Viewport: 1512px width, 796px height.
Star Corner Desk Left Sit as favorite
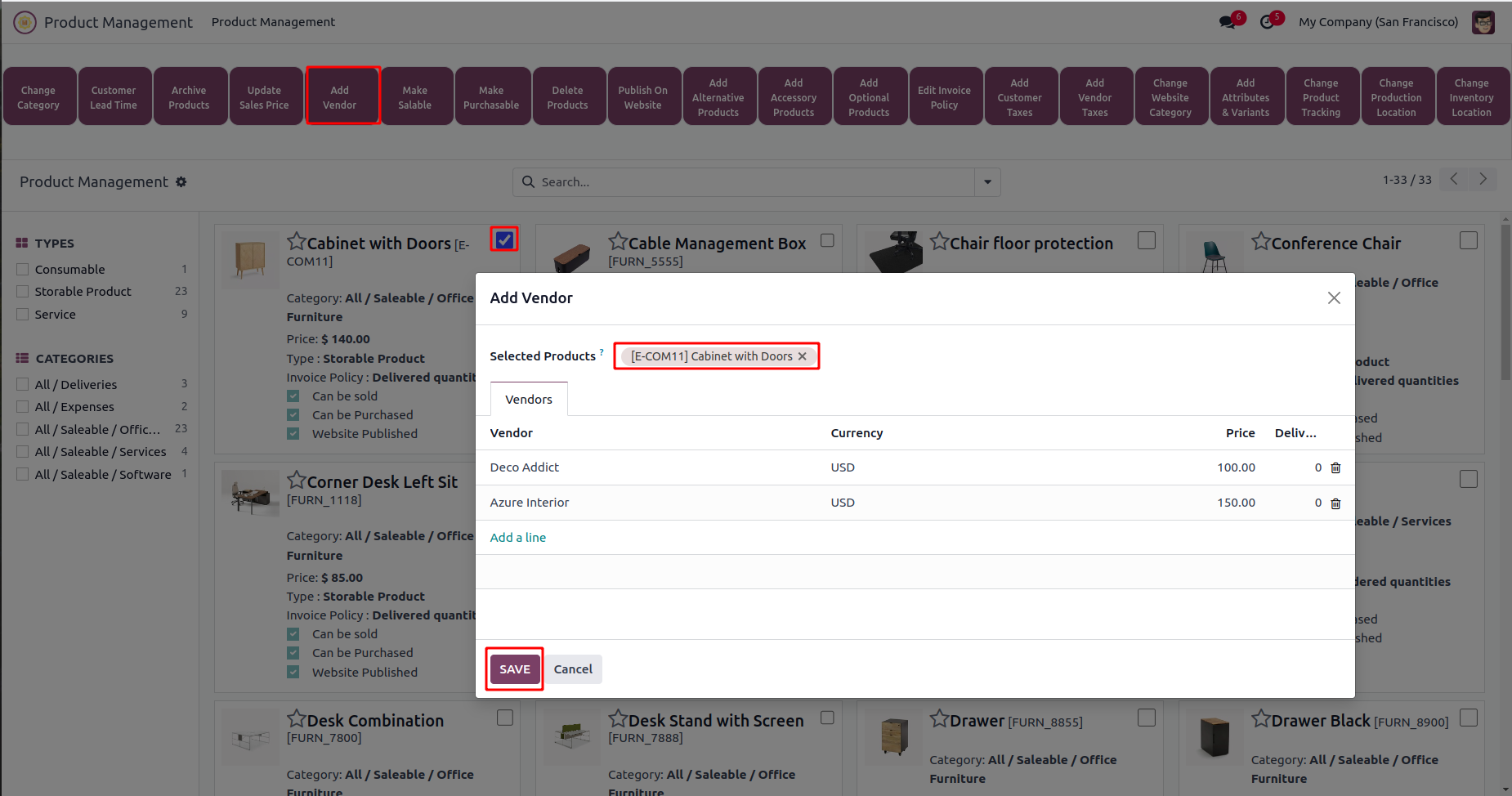296,481
